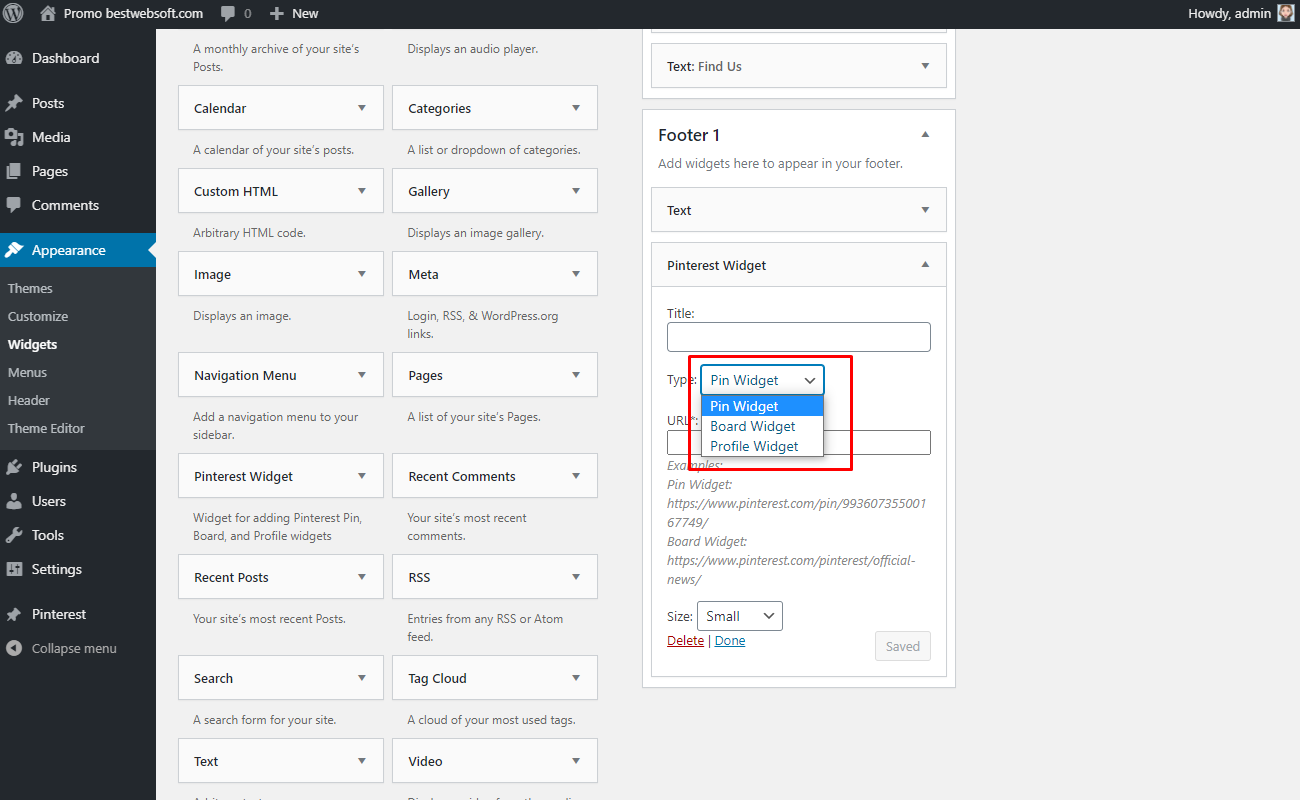Open the Header submenu item
1300x800 pixels.
pyautogui.click(x=29, y=400)
